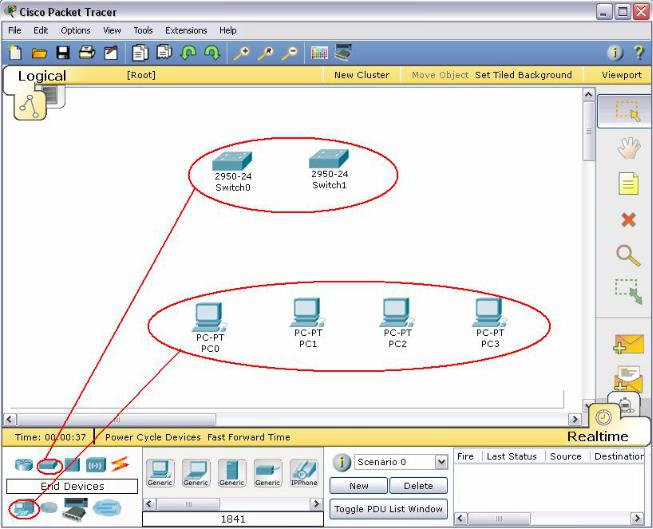Viewport: 653px width, 529px height.
Task: Undo the last action with green arrow
Action: (188, 53)
